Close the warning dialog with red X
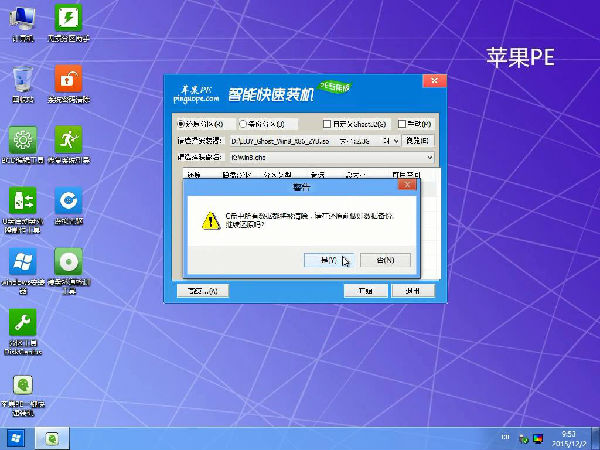Viewport: 600px width, 450px height. (x=407, y=185)
